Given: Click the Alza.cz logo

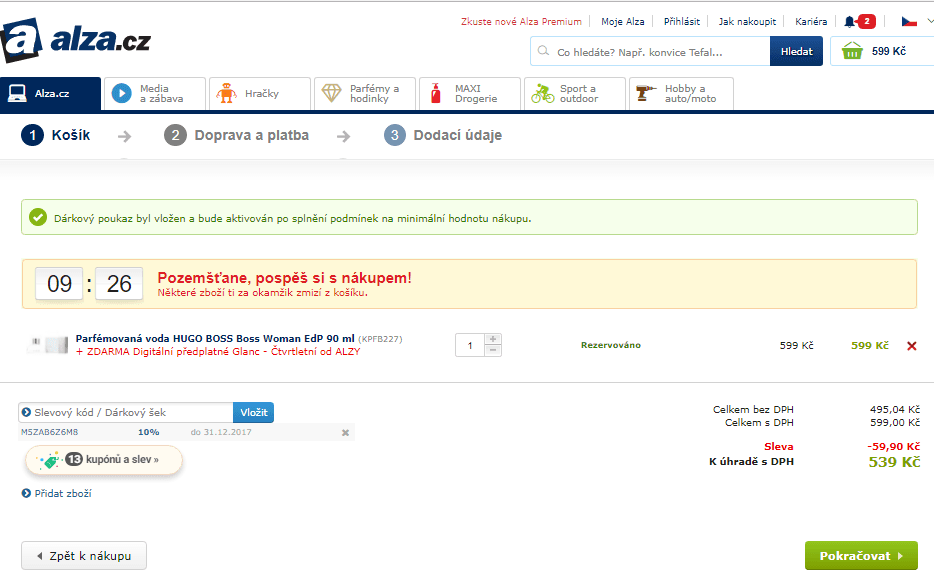Looking at the screenshot, I should pos(76,41).
